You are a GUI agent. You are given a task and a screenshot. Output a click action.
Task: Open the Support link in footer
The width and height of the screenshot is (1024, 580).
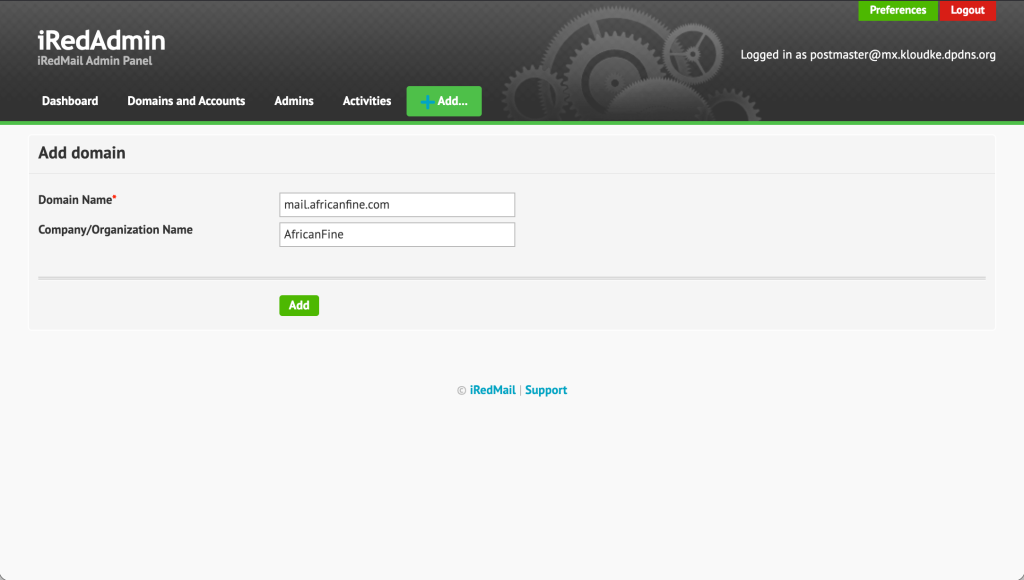tap(546, 390)
